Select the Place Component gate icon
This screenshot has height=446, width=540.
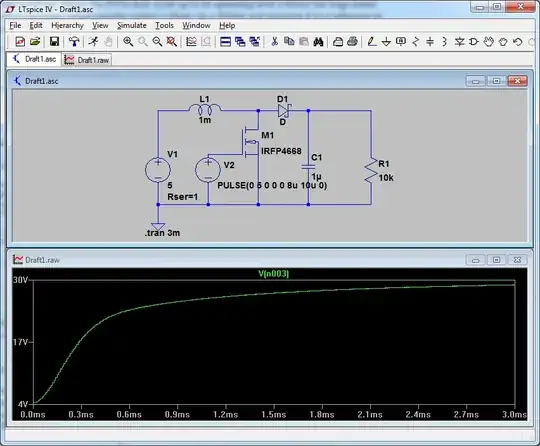474,42
